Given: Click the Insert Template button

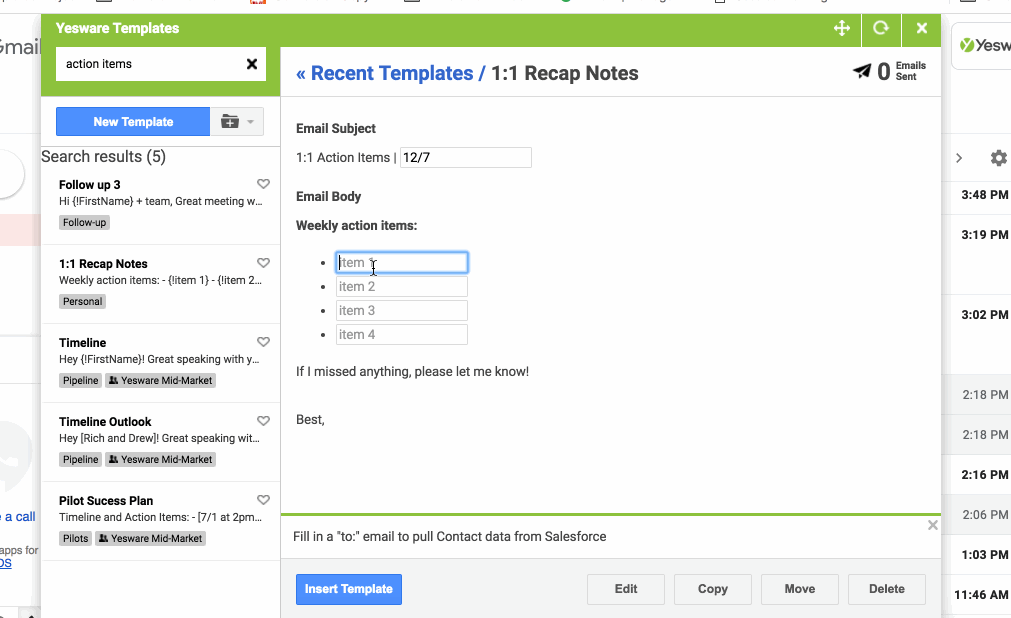Looking at the screenshot, I should coord(348,589).
